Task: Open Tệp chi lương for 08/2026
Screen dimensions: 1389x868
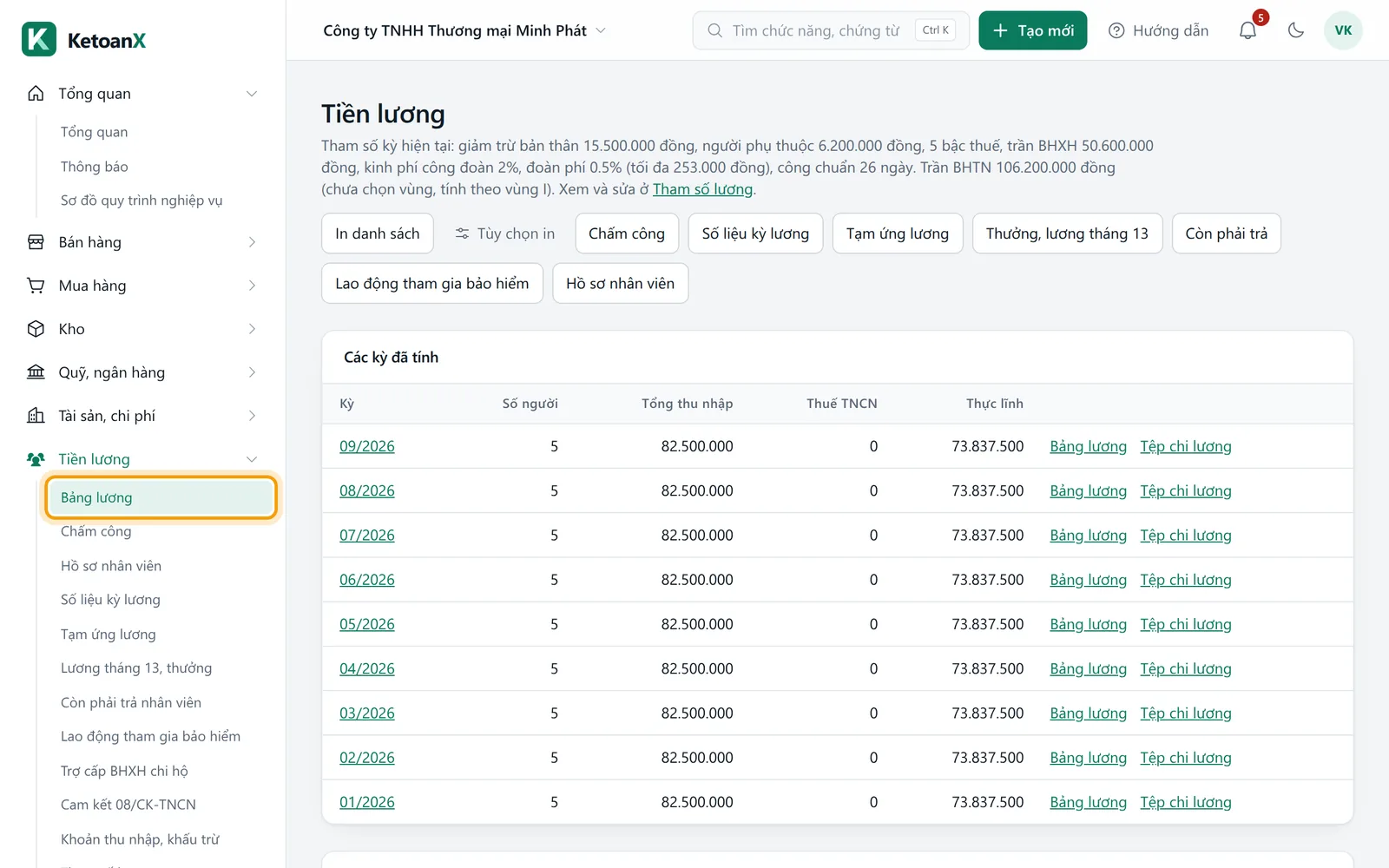Action: 1186,490
